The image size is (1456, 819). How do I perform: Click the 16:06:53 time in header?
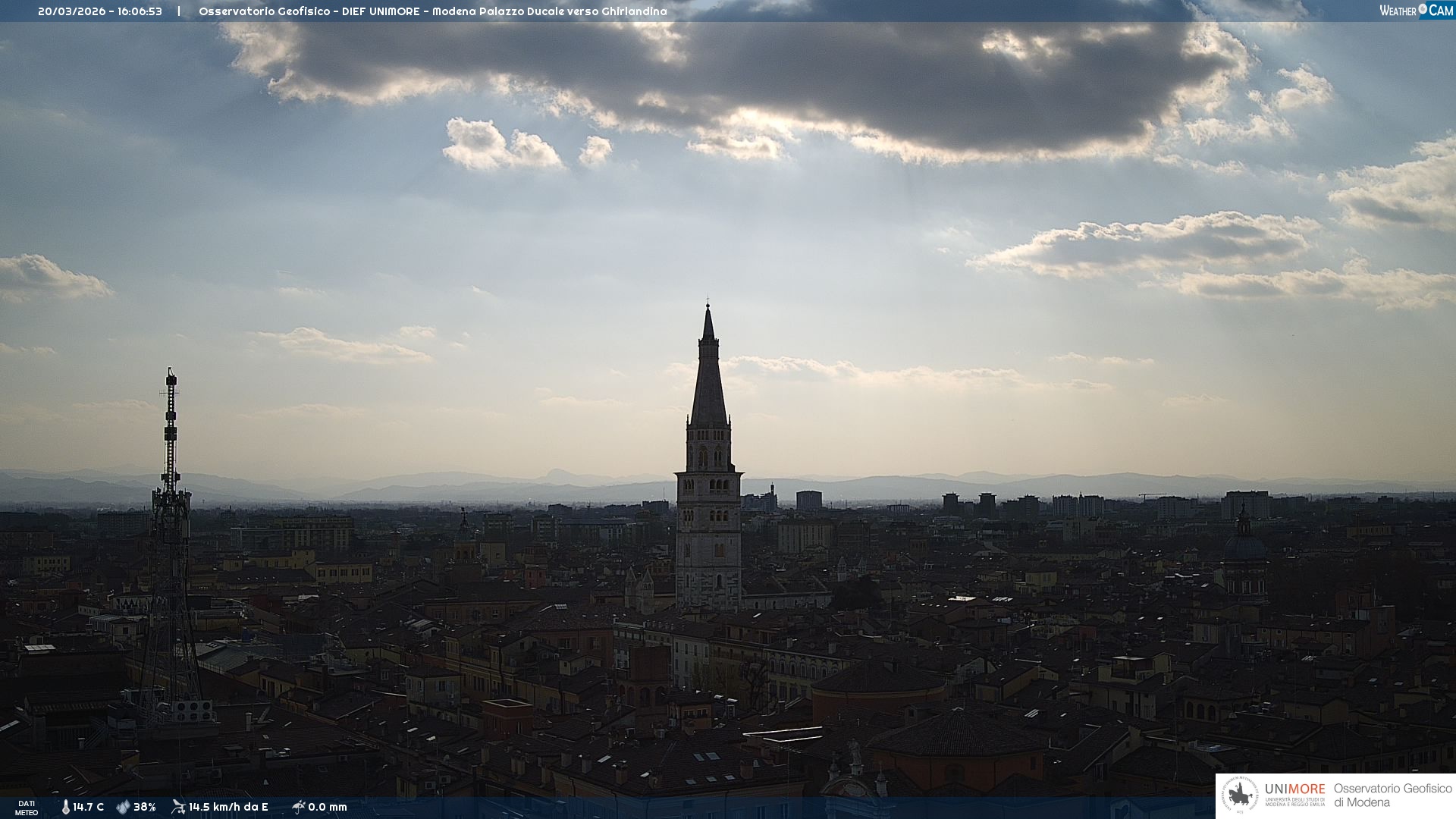tap(140, 11)
